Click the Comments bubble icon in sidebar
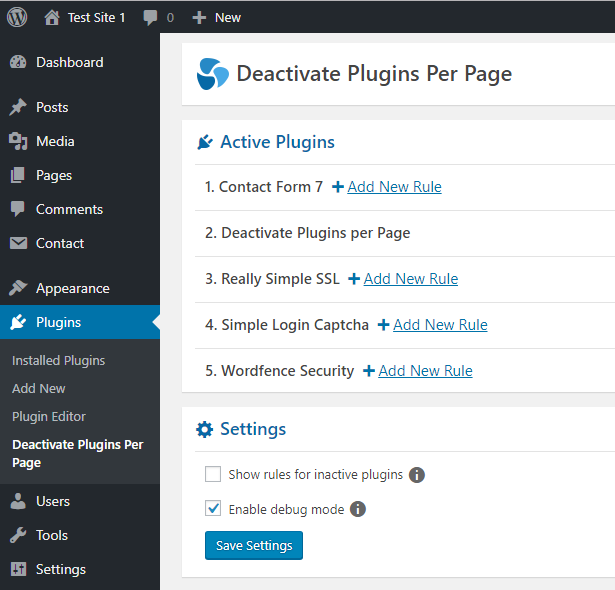 (x=18, y=209)
